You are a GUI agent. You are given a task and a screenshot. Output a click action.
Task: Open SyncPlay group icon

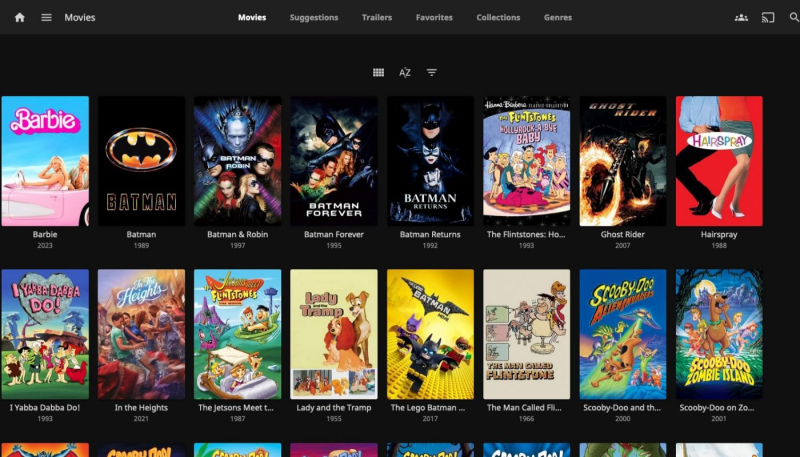click(741, 17)
